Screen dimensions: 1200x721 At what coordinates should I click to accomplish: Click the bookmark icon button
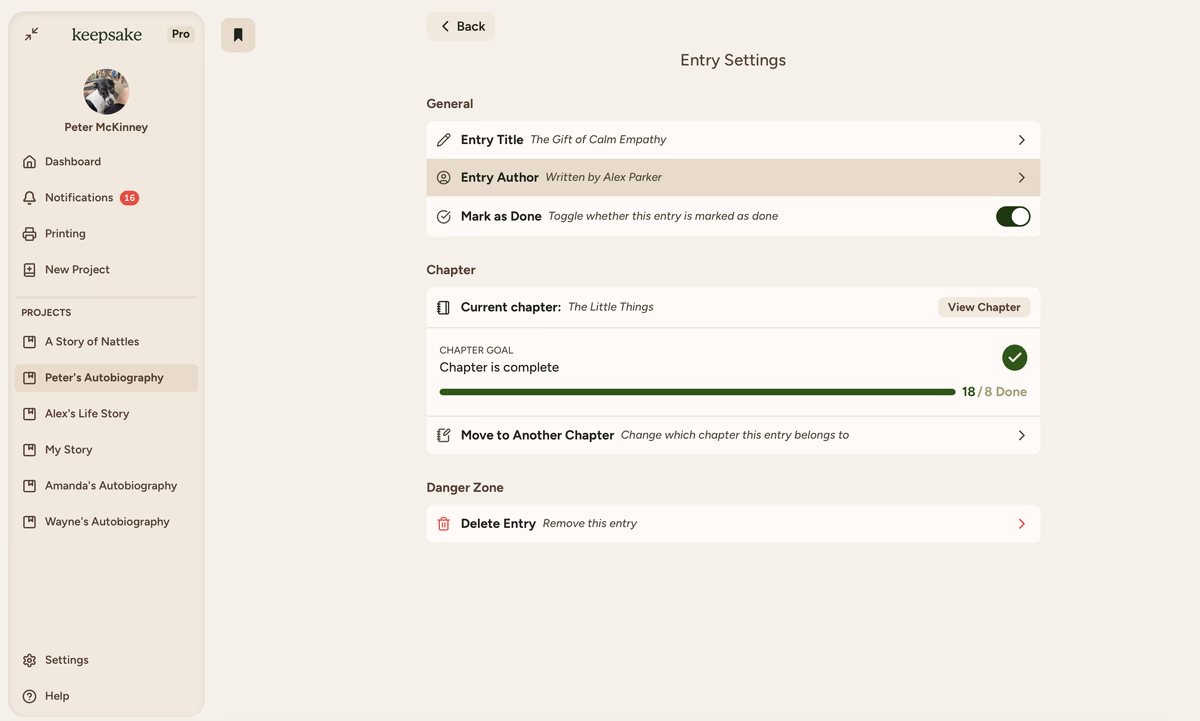238,35
